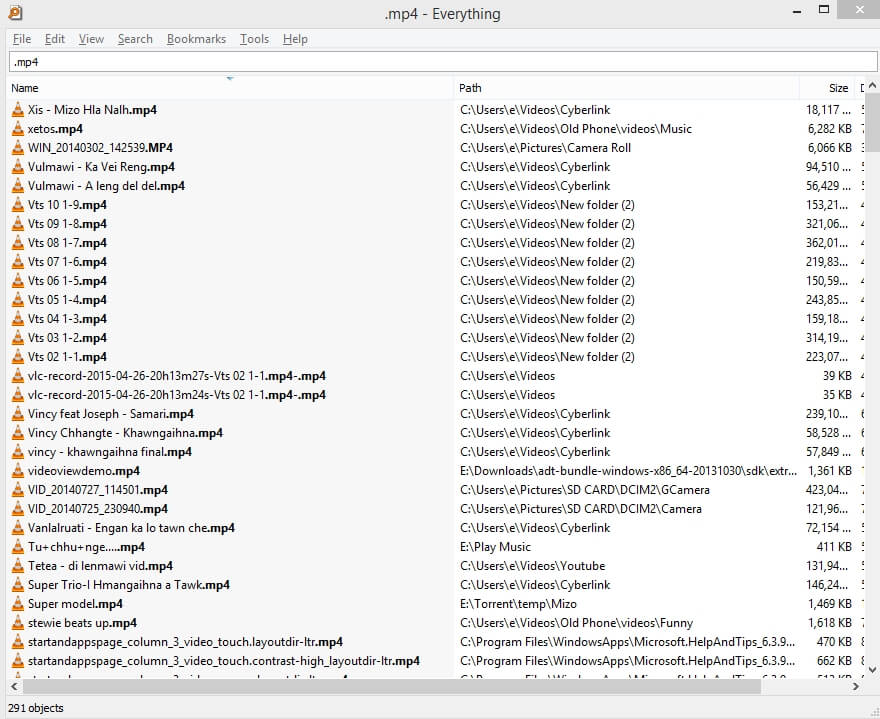Screen dimensions: 880x719
Task: Minimize the Everything window
Action: coord(797,11)
